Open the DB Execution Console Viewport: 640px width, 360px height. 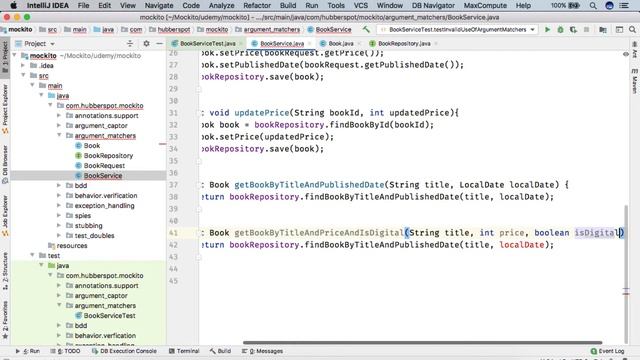point(124,351)
